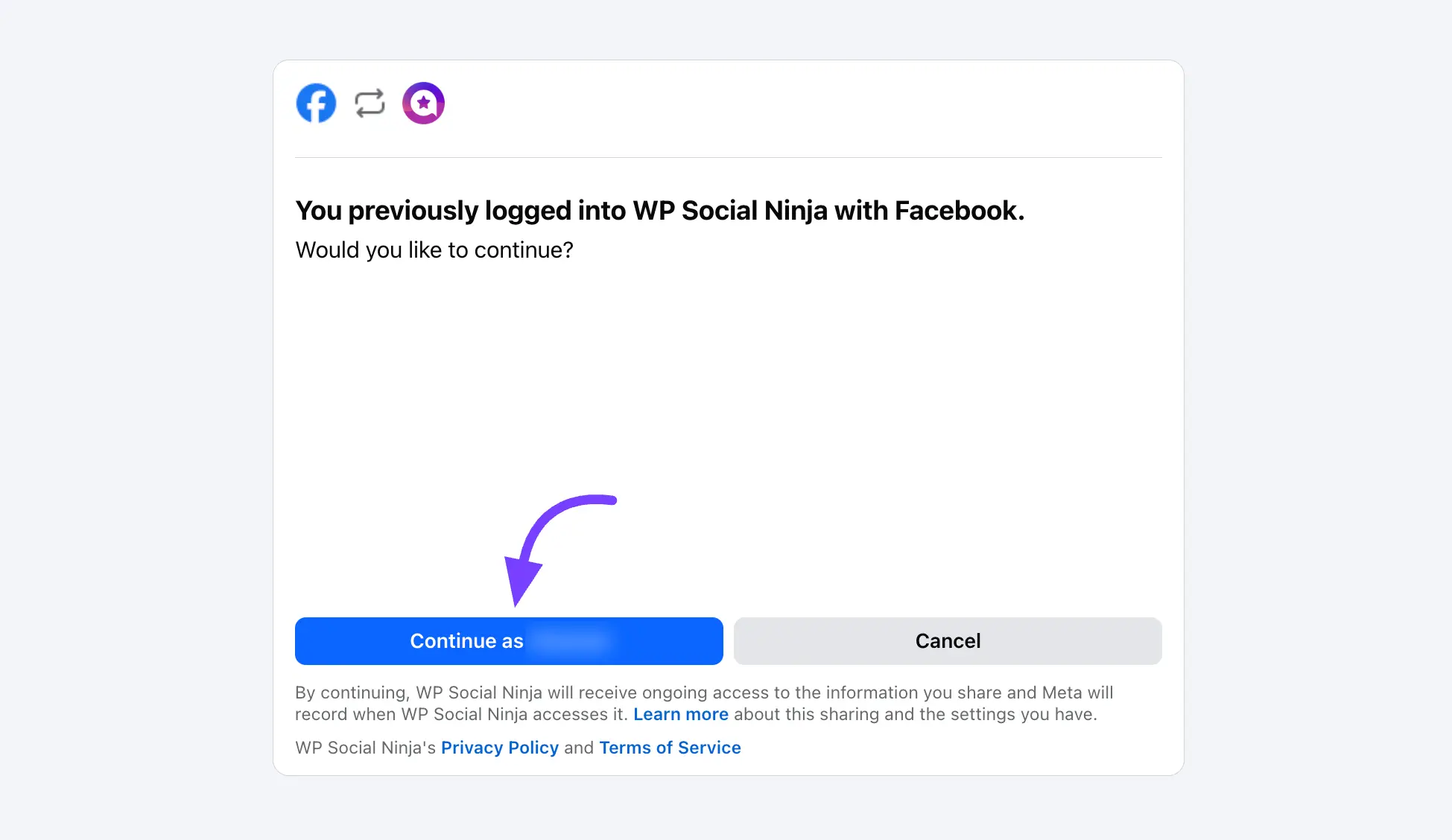Open the Learn more link
This screenshot has height=840, width=1452.
click(x=680, y=714)
